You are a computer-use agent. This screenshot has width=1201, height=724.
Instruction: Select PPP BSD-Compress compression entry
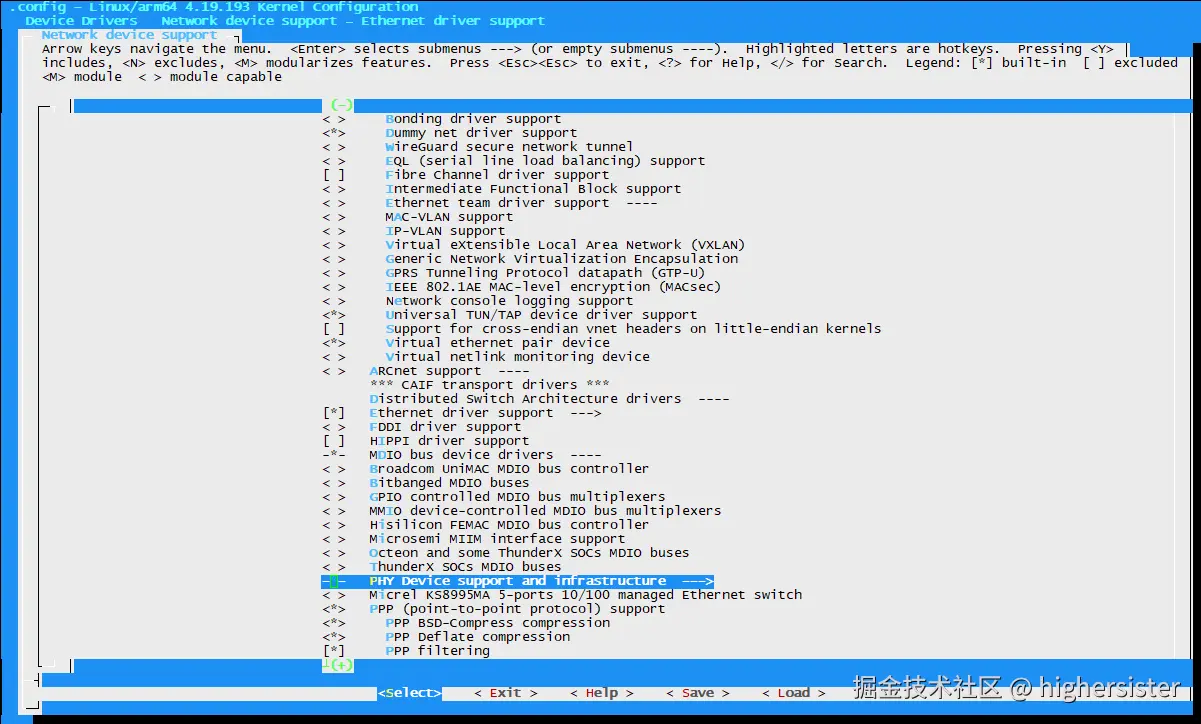tap(497, 623)
